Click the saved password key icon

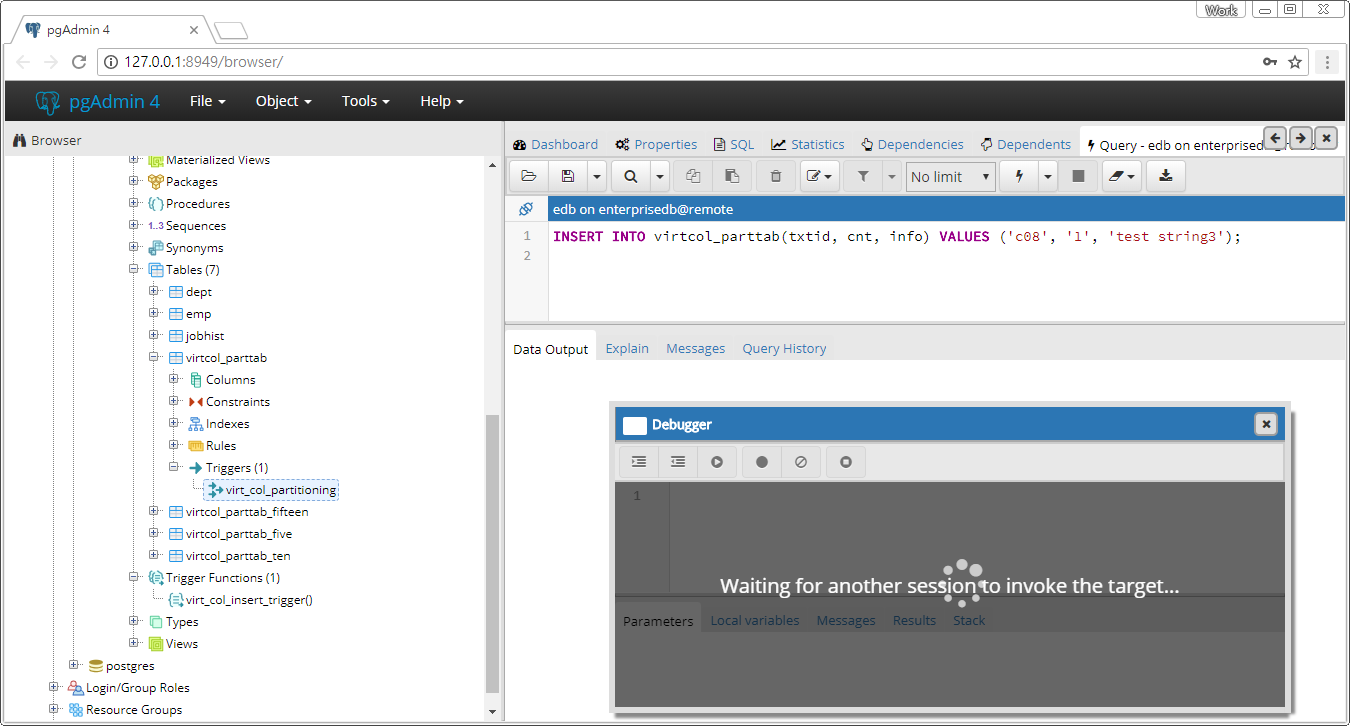(x=1269, y=62)
